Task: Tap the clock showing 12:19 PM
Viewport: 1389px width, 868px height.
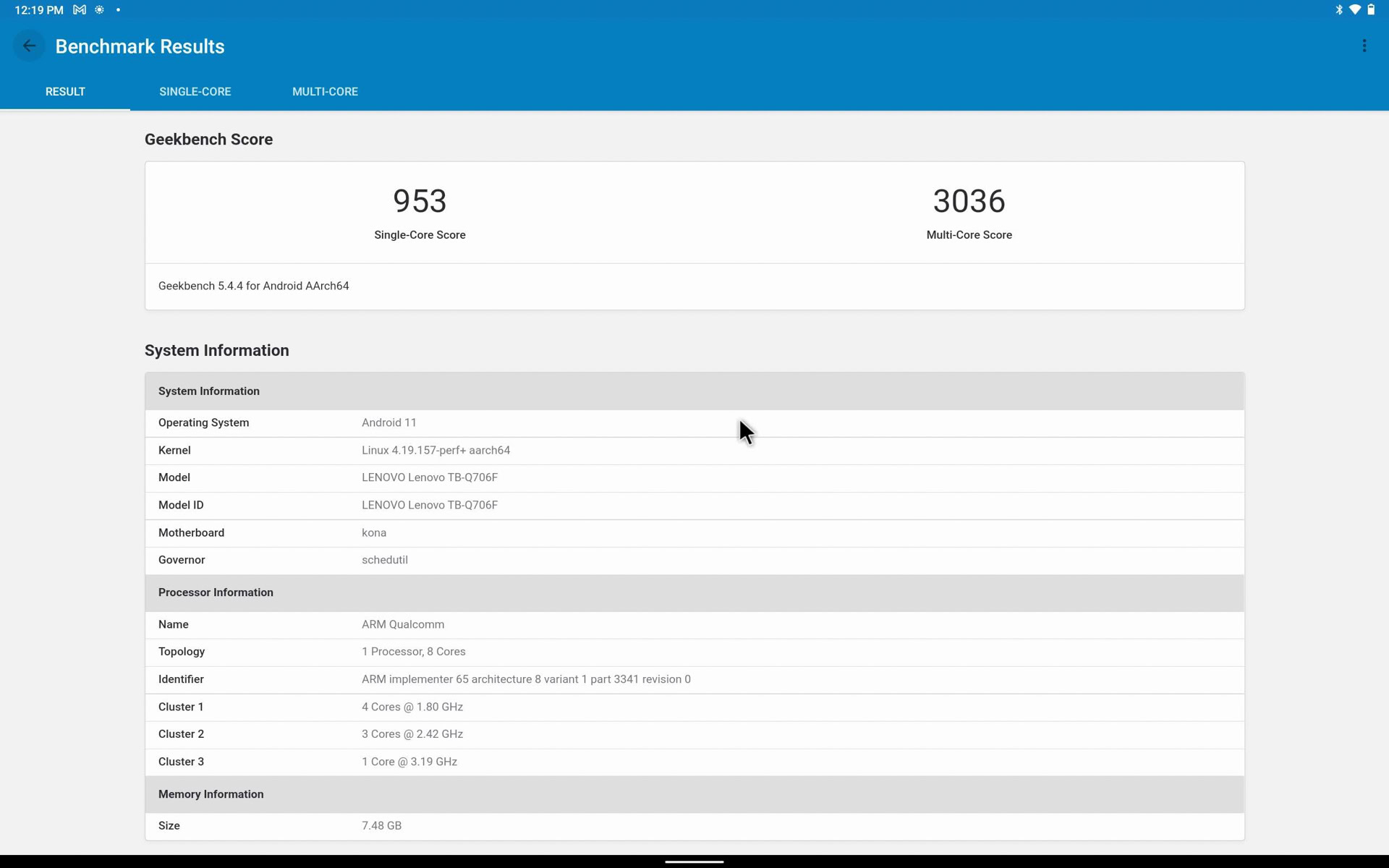Action: point(39,10)
